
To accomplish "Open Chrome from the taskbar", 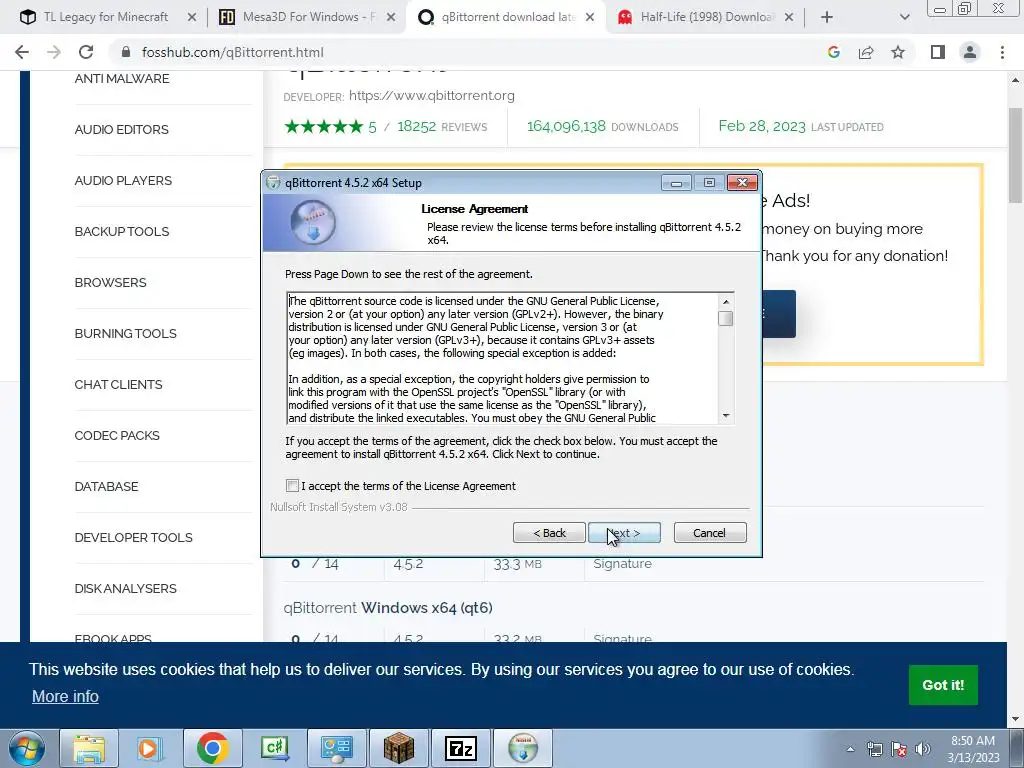I will click(212, 748).
